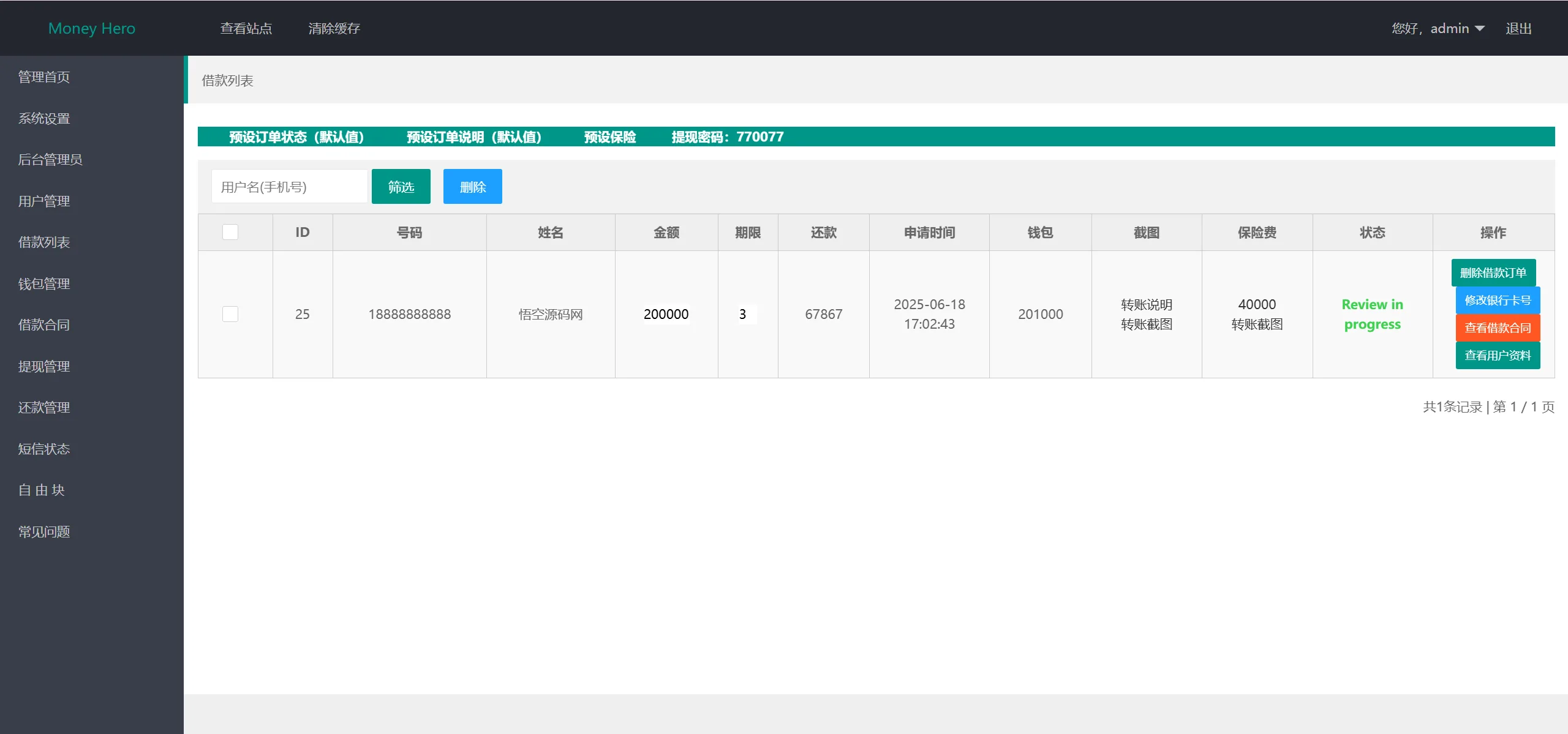This screenshot has height=734, width=1568.
Task: Open 转账说明 link in 截图 column
Action: click(1146, 304)
